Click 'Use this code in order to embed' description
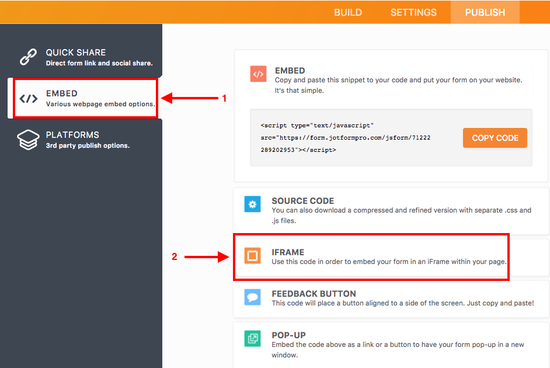This screenshot has height=368, width=550. coord(389,262)
